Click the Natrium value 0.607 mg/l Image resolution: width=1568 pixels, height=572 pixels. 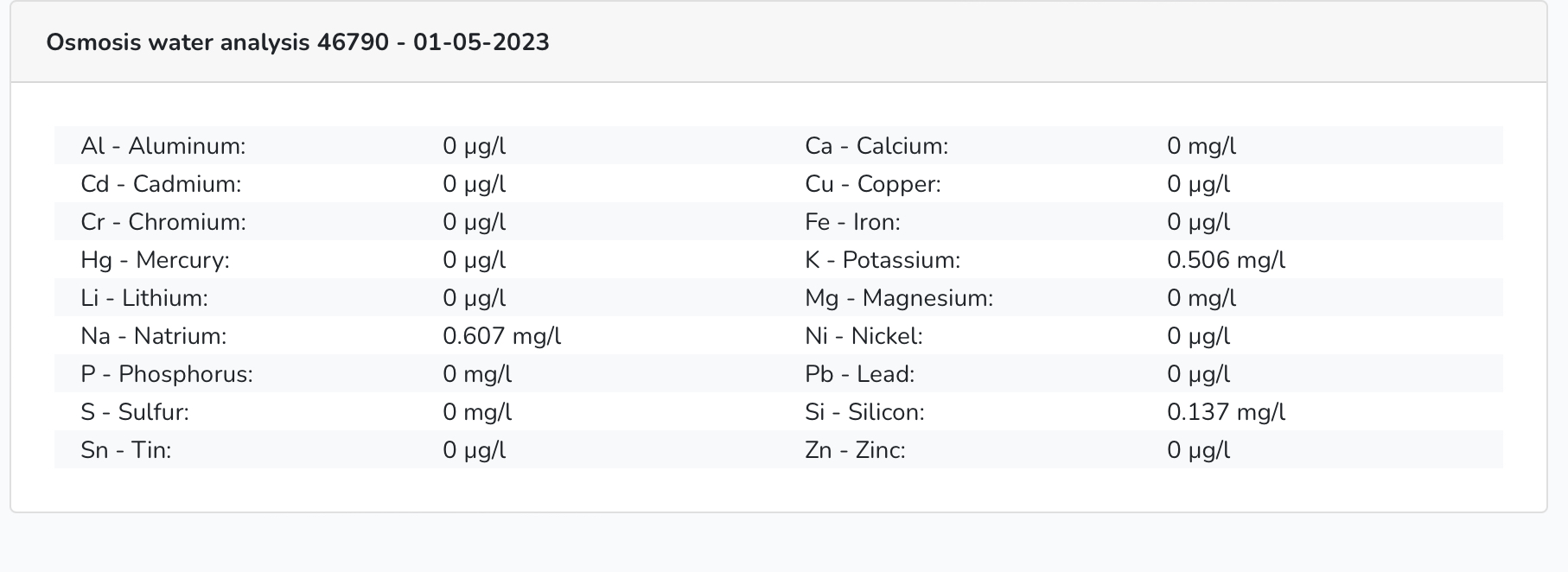point(501,336)
